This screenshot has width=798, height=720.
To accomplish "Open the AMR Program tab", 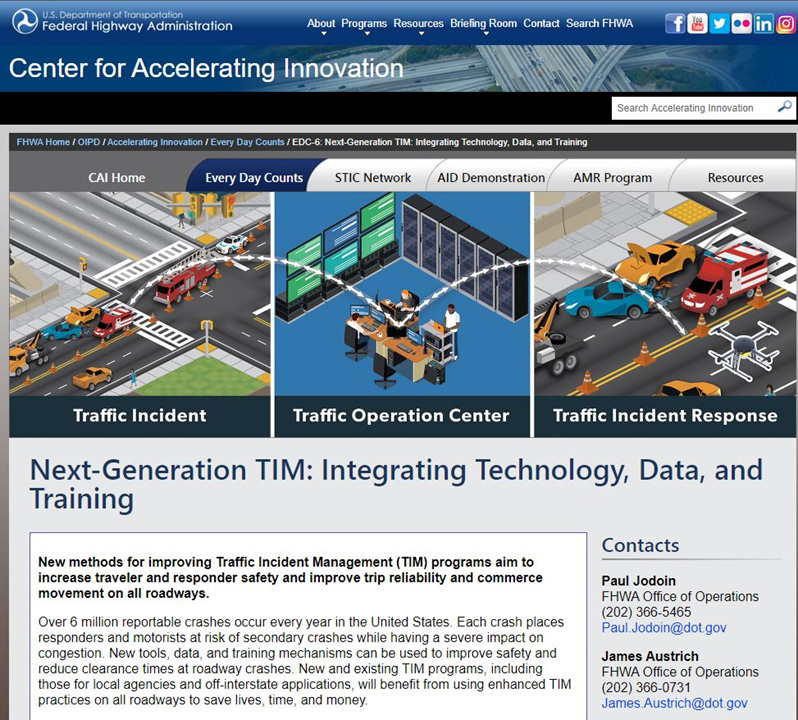I will 612,178.
